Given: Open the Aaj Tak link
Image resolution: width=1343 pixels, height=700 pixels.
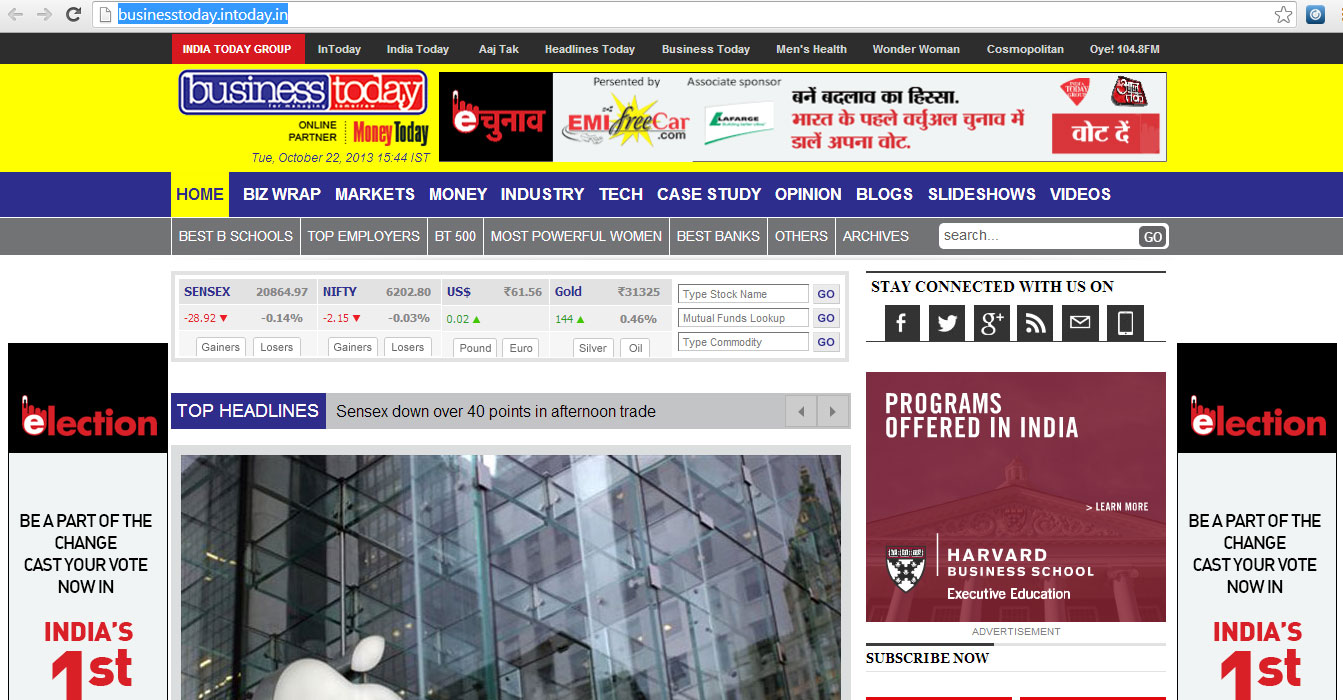Looking at the screenshot, I should tap(499, 49).
